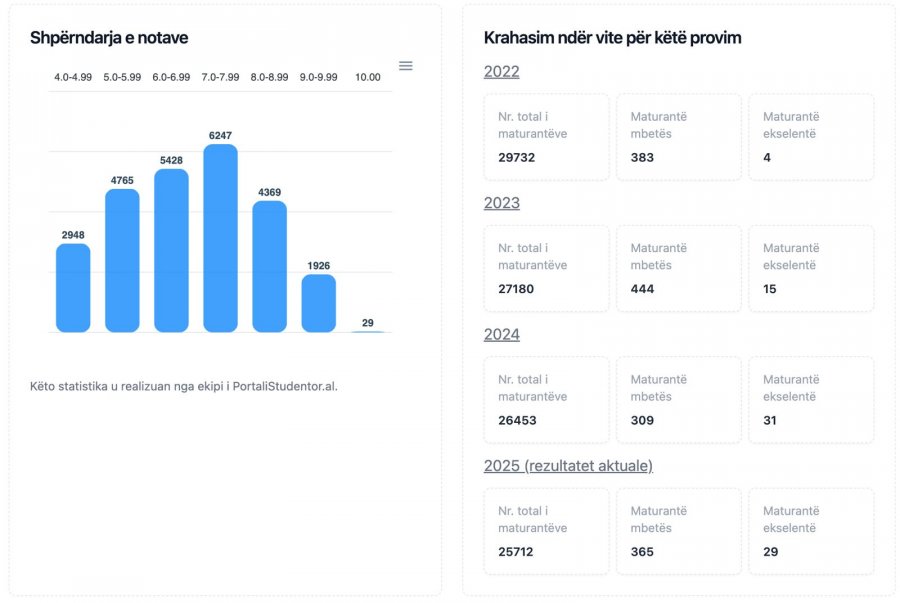Click the 9.0-9.99 bar labeled 1926
Image resolution: width=900 pixels, height=603 pixels.
tap(319, 304)
